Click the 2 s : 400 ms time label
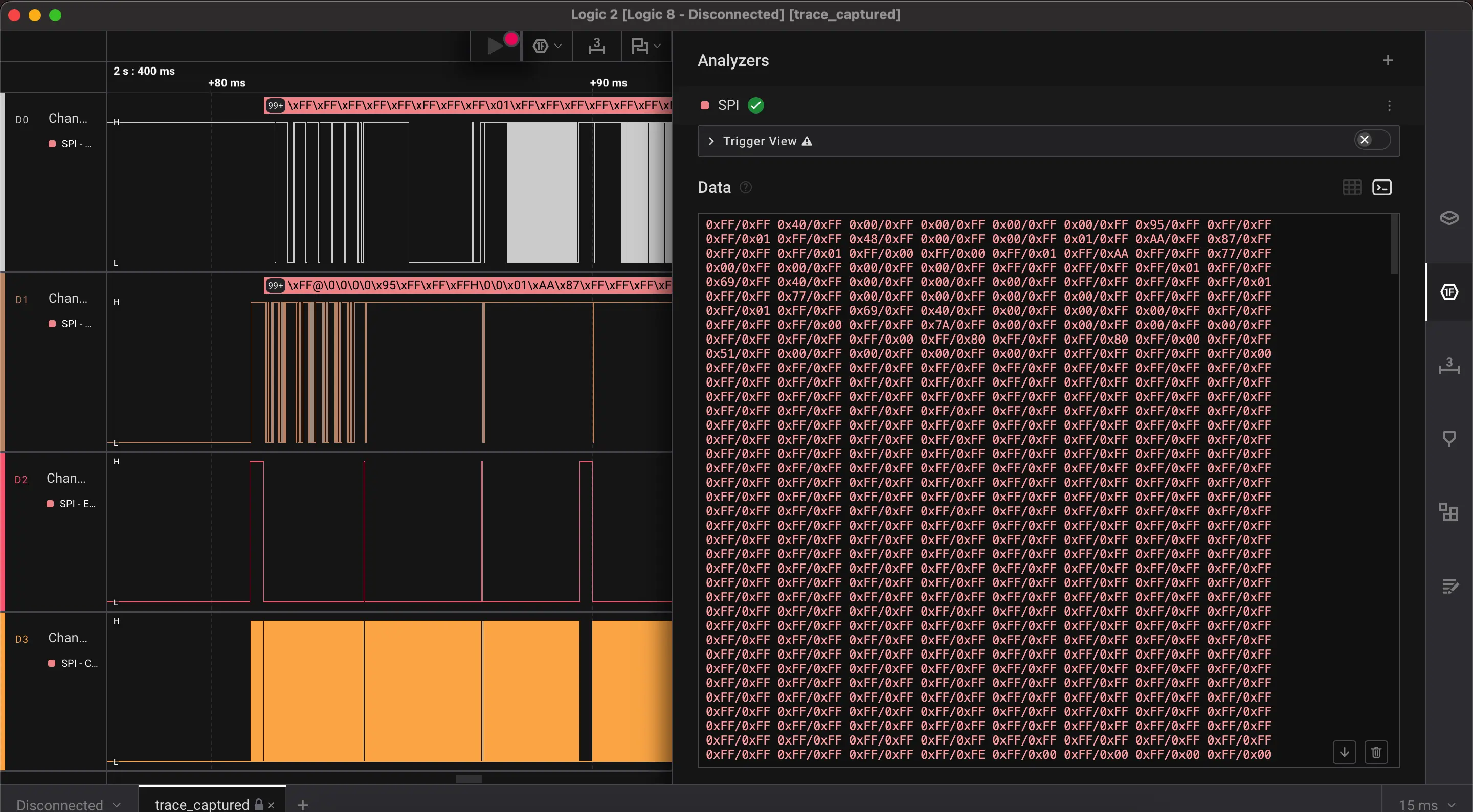The image size is (1473, 812). [x=144, y=71]
